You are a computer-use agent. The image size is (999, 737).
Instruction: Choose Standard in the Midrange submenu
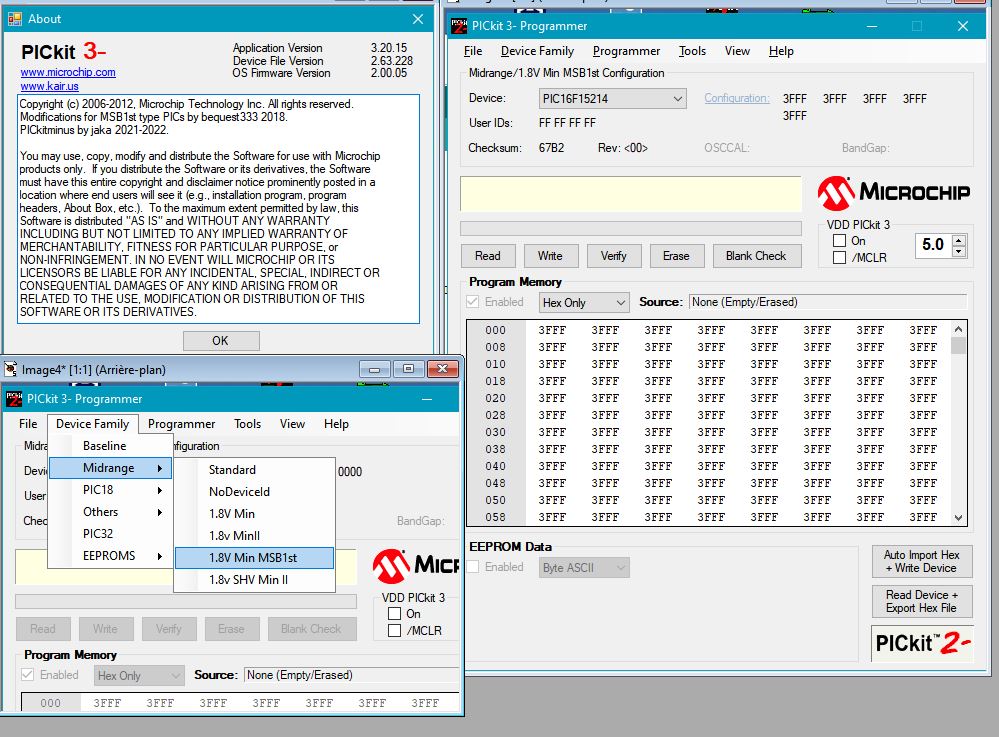(254, 470)
